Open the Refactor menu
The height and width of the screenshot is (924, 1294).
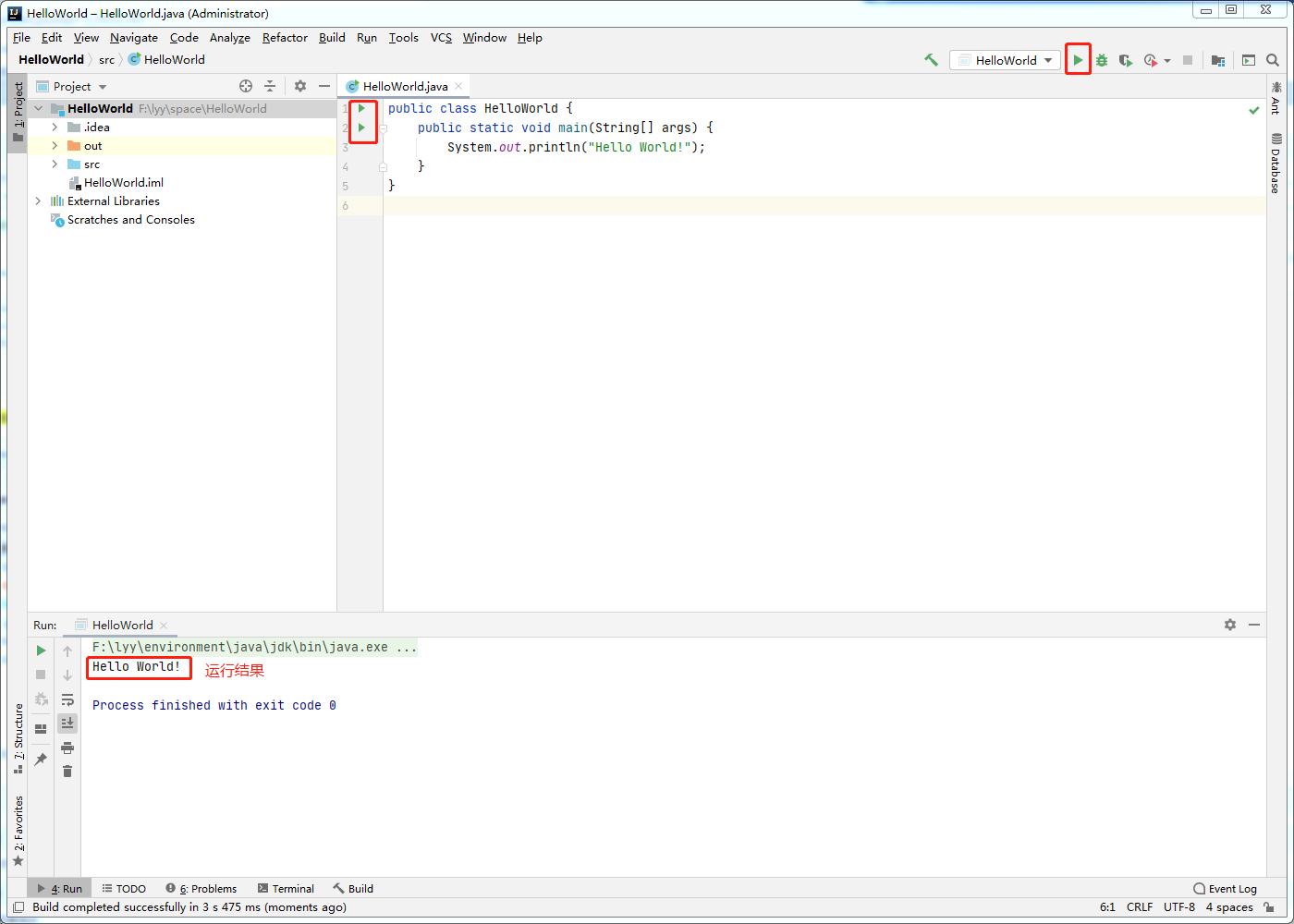click(x=285, y=37)
